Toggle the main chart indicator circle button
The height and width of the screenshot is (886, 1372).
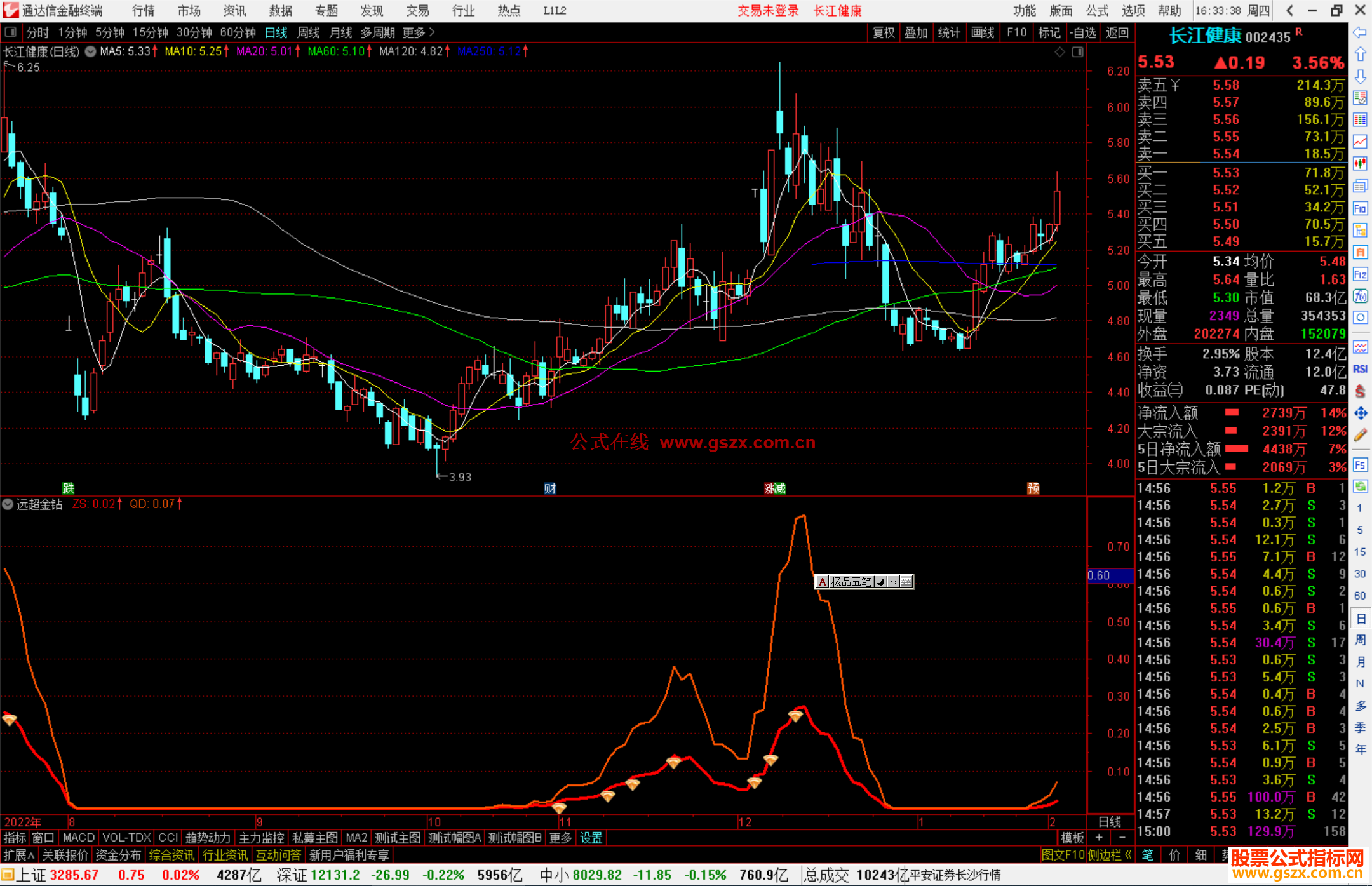[x=91, y=51]
